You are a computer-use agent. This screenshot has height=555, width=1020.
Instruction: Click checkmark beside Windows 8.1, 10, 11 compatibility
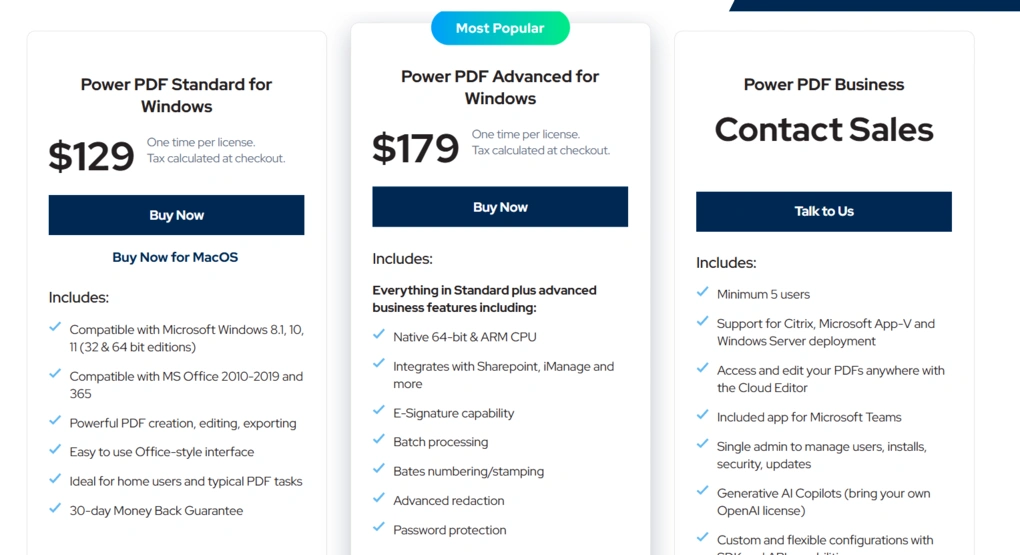(55, 328)
